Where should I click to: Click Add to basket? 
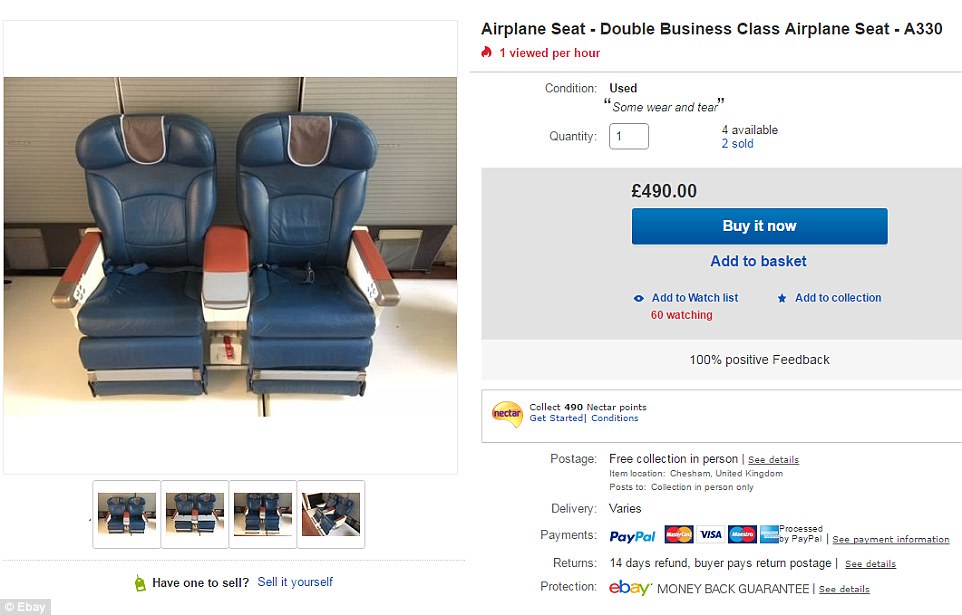coord(758,261)
